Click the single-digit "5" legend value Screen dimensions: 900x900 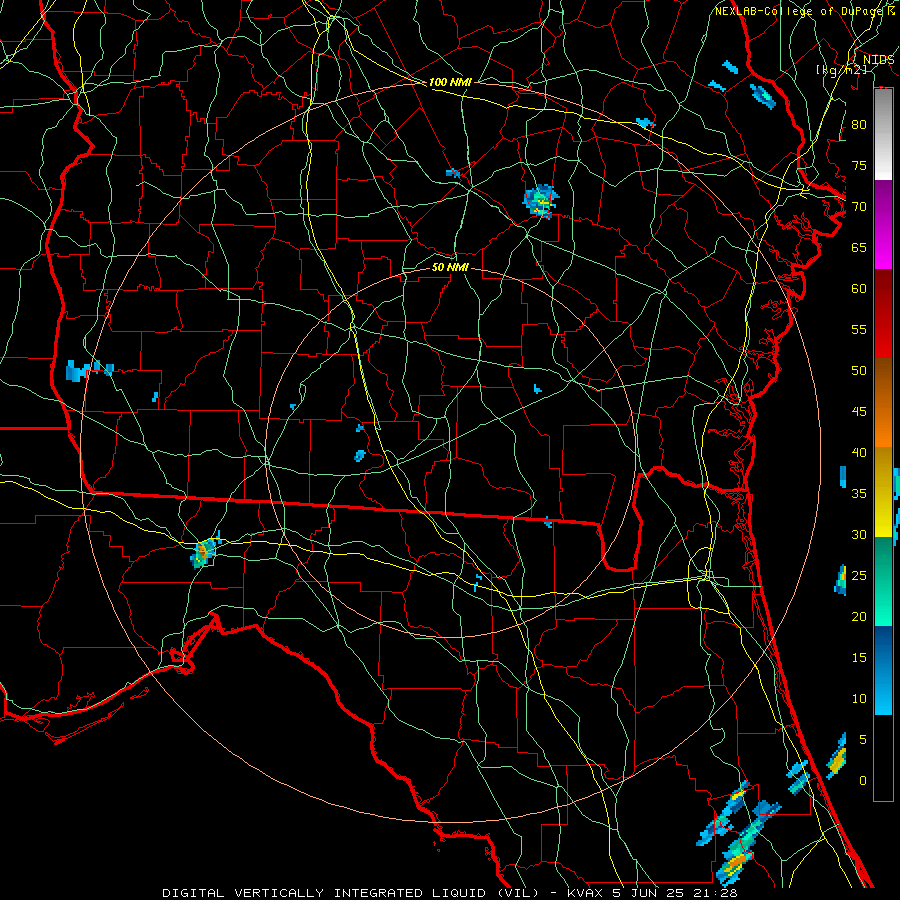coord(863,739)
